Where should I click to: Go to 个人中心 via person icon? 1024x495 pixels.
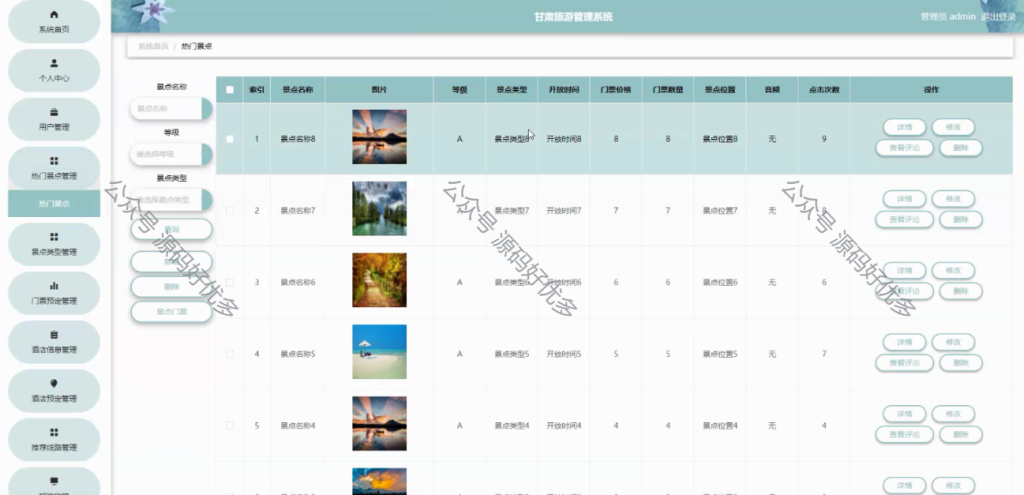coord(54,71)
